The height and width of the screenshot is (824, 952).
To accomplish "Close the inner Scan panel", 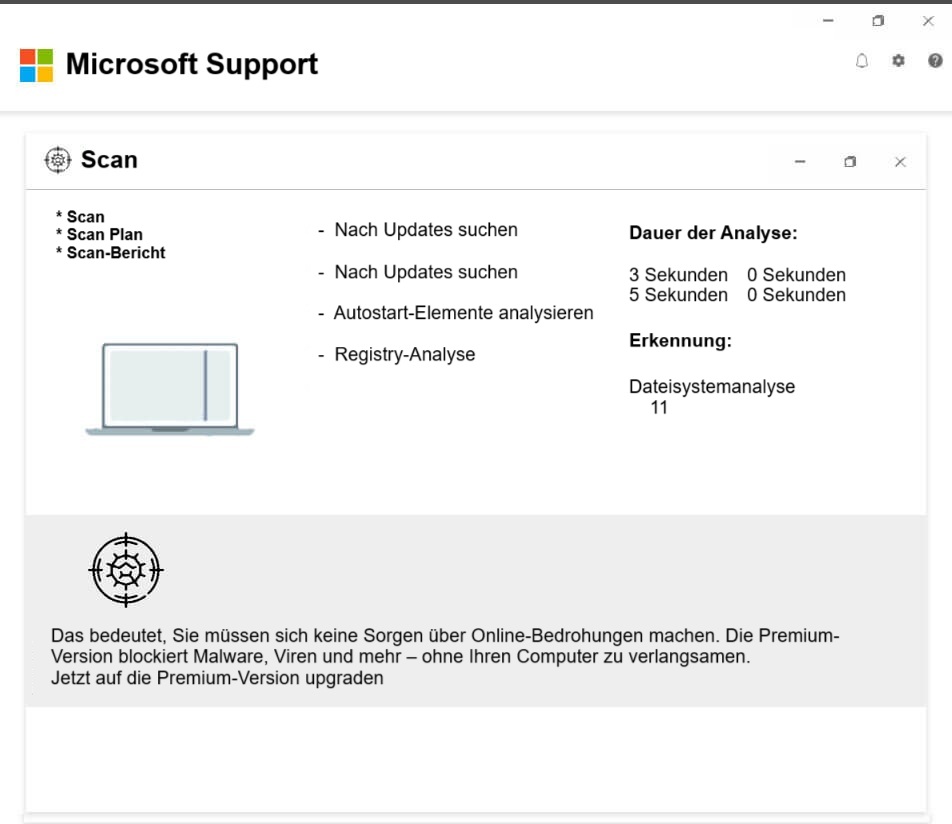I will tap(900, 162).
